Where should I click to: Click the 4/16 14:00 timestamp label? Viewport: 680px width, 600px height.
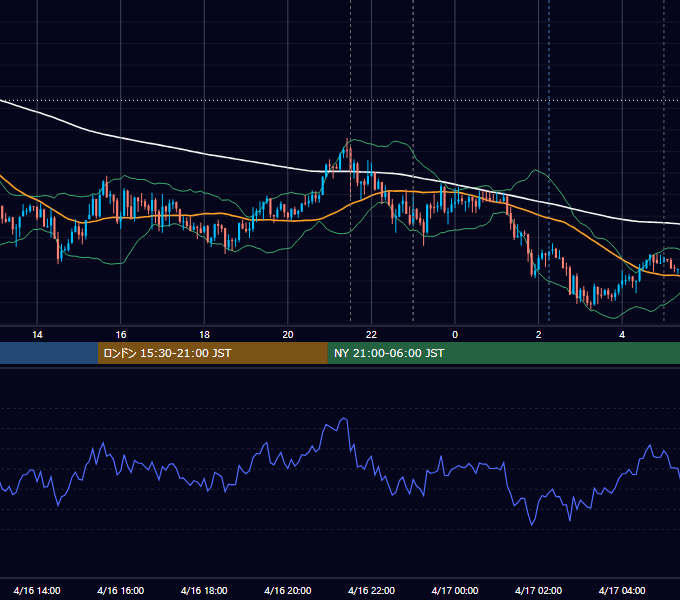(37, 590)
